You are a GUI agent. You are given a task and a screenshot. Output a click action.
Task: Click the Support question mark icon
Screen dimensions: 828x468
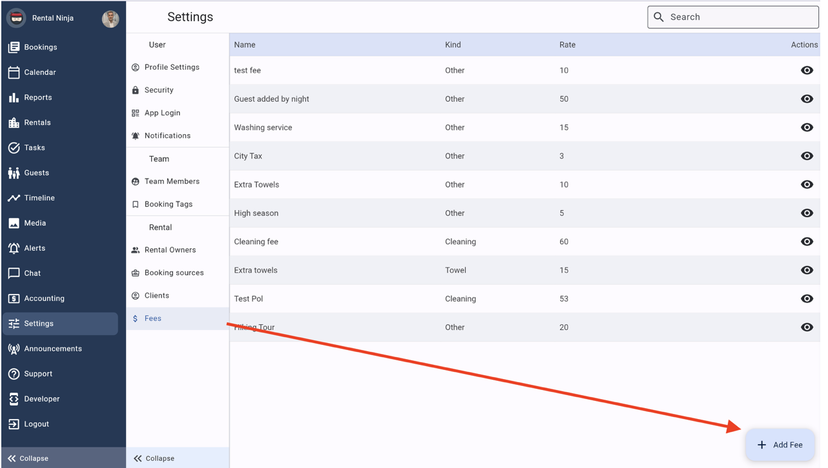pos(14,374)
